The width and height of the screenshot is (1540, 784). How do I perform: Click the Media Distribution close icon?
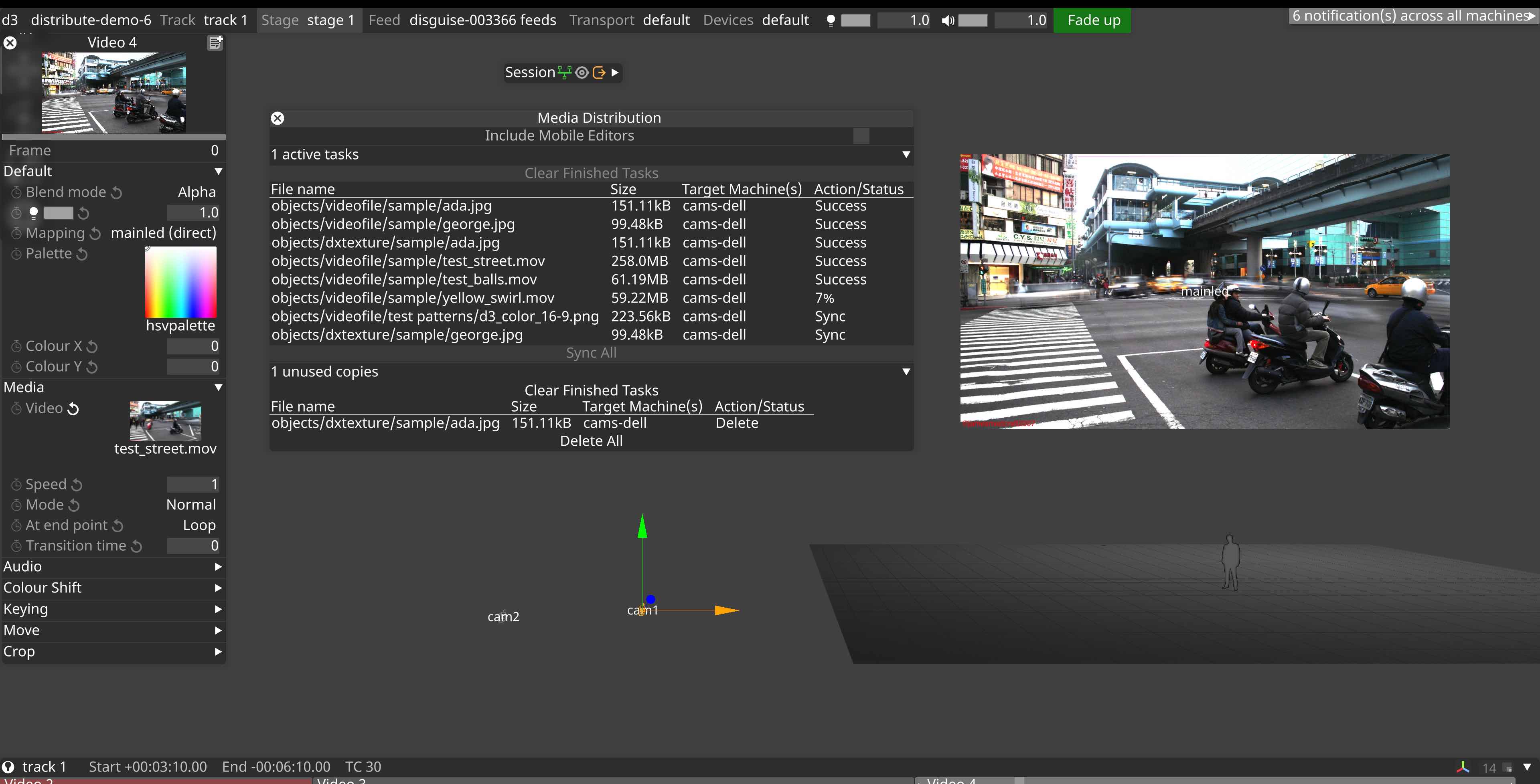pos(278,117)
